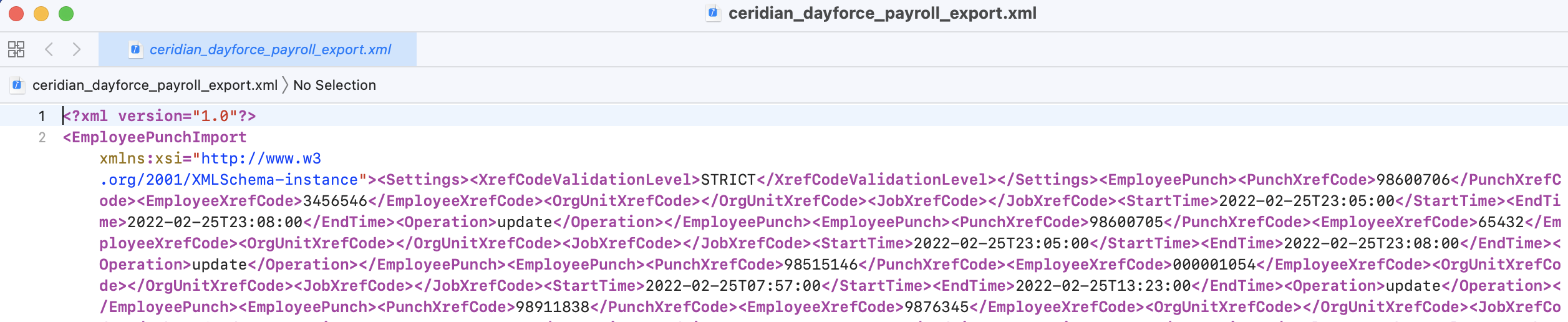The height and width of the screenshot is (322, 1568).
Task: Click the StartTime value 2022-02-25T07:57:00
Action: click(733, 286)
